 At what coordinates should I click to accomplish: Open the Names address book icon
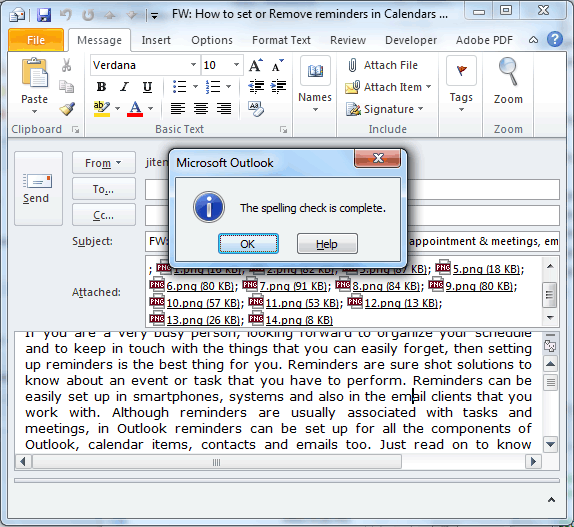(315, 71)
